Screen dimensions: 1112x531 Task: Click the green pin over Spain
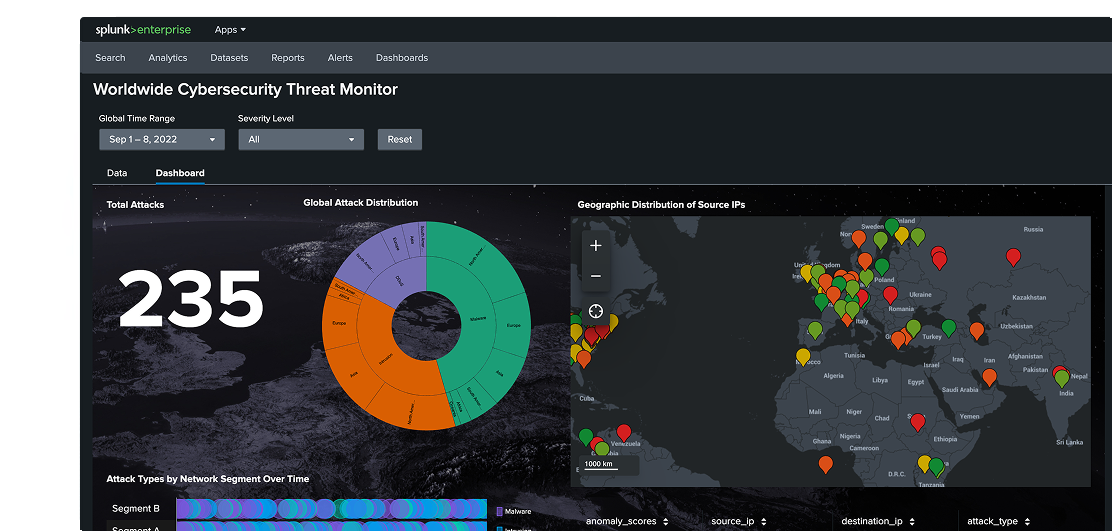(816, 330)
